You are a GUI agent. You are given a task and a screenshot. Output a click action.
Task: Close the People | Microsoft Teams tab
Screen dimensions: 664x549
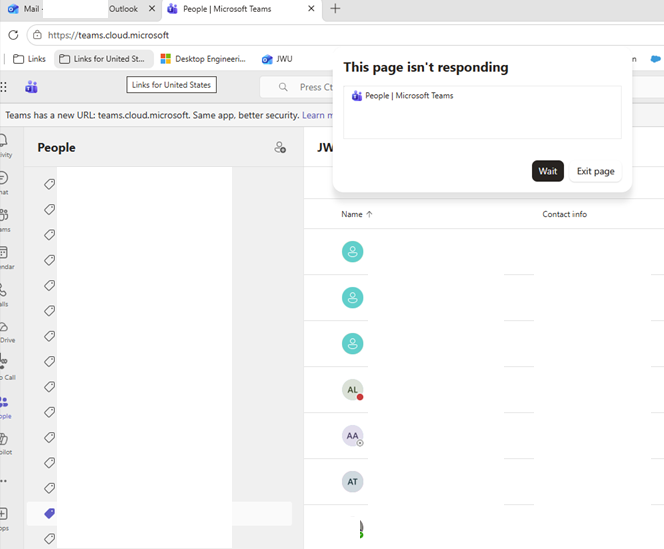(x=311, y=8)
